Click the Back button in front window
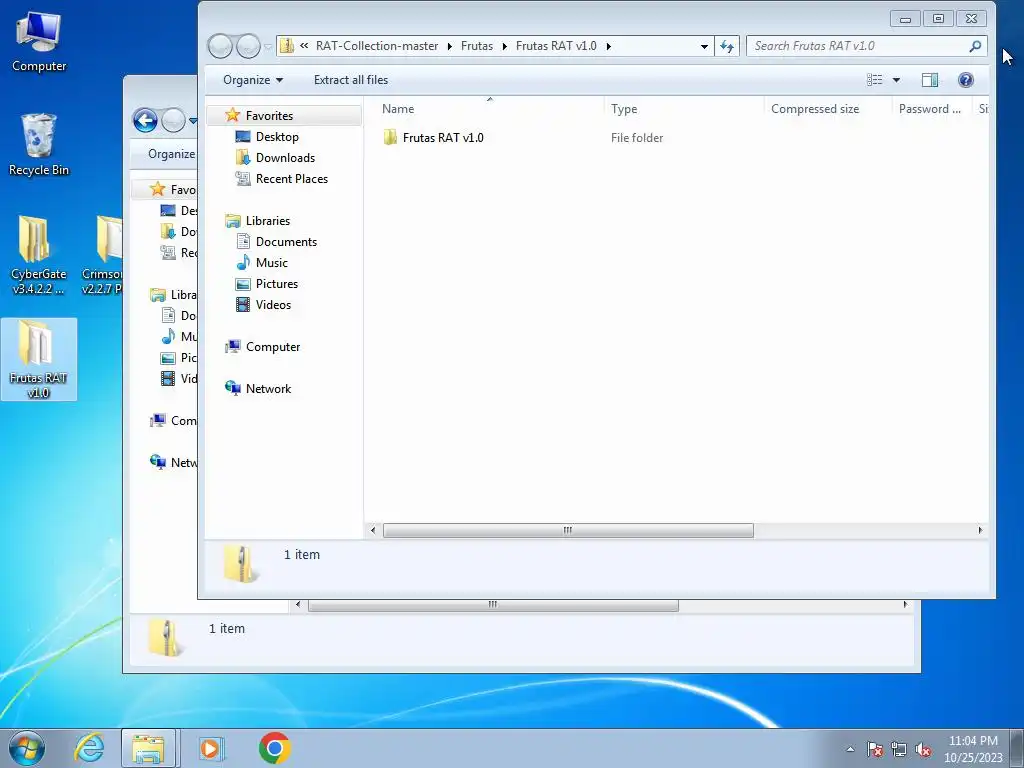The image size is (1024, 768). [220, 46]
